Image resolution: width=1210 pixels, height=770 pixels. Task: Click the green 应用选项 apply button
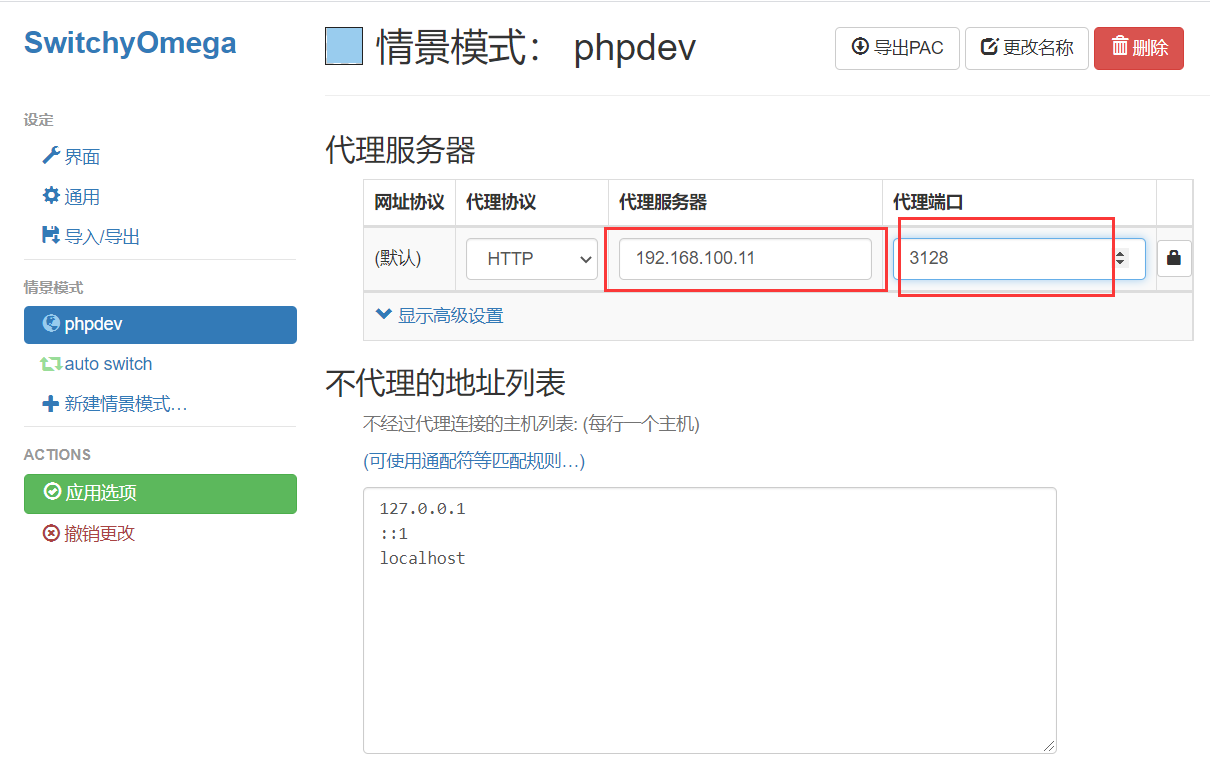coord(160,493)
